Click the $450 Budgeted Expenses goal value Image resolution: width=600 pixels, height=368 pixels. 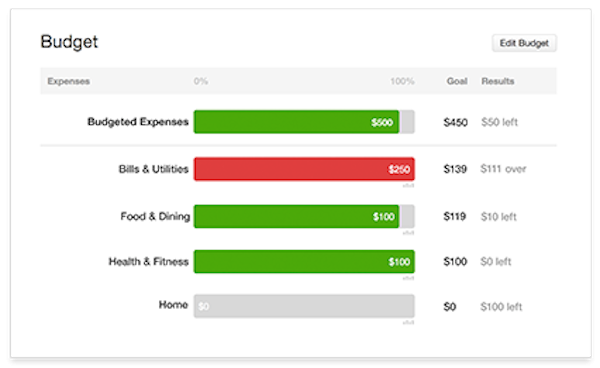click(x=455, y=122)
